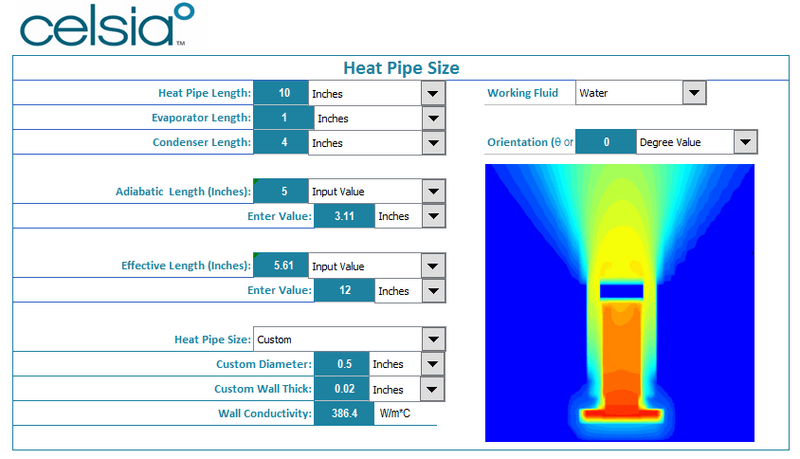Click the Enter Value field showing 12
800x459 pixels.
click(x=344, y=290)
